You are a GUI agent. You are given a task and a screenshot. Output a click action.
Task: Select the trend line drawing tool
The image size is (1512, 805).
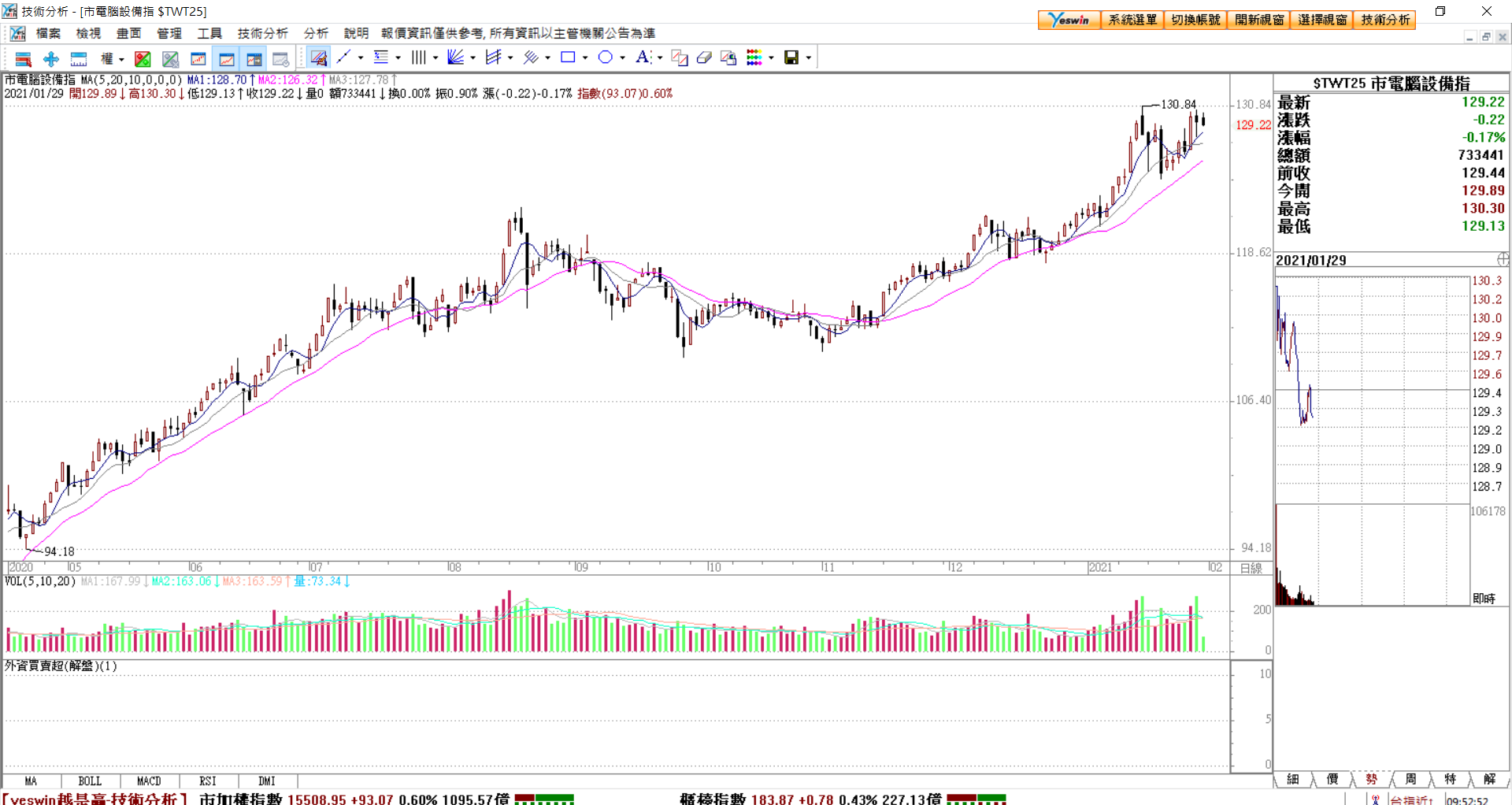pos(343,57)
